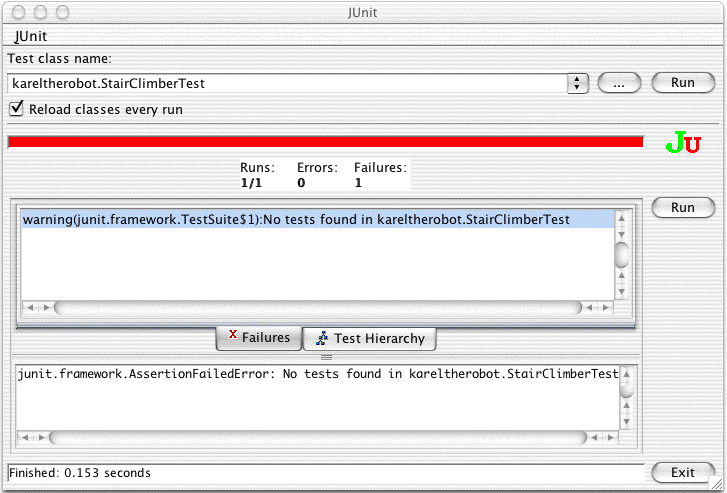Click the test class name text field

(x=285, y=84)
